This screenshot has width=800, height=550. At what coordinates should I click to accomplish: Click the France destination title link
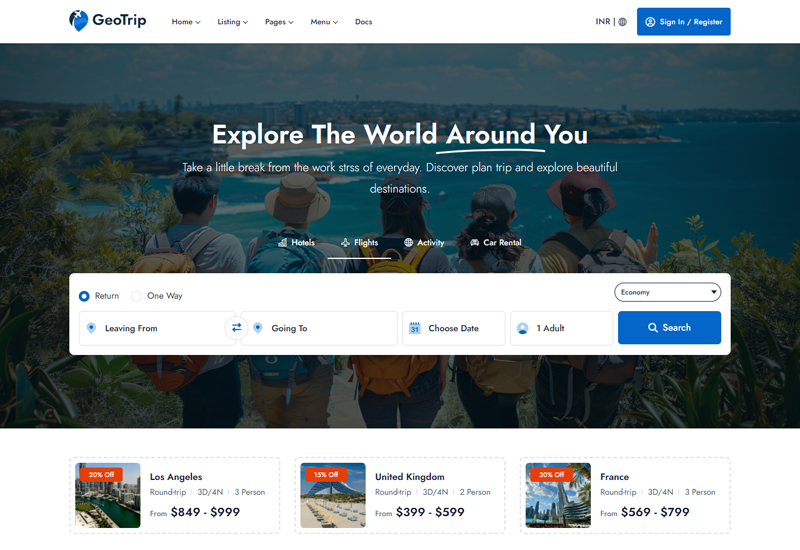(614, 477)
